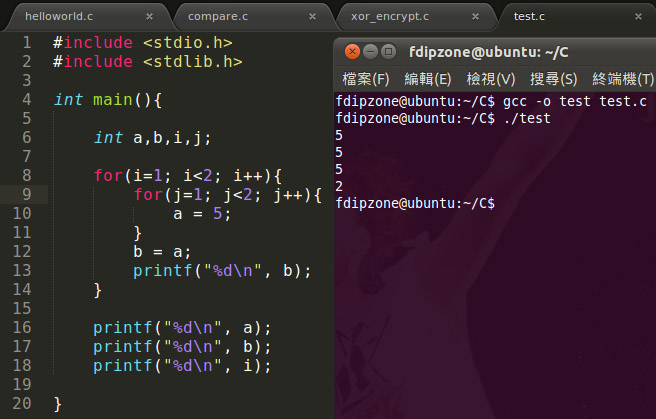Click the last terminal prompt fdipzone@ubuntu:~/C$
The image size is (656, 419).
(415, 203)
